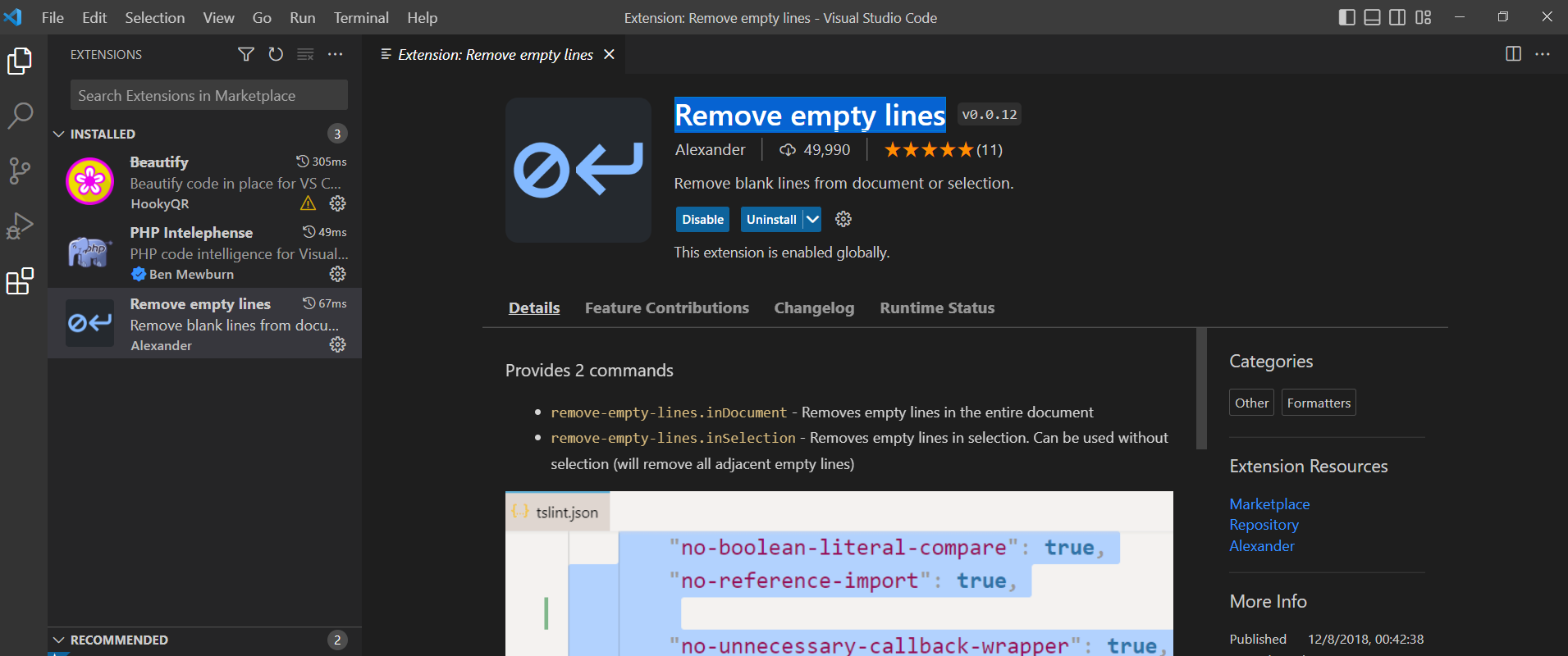Click the VS Code logo icon
Image resolution: width=1568 pixels, height=656 pixels.
point(13,17)
